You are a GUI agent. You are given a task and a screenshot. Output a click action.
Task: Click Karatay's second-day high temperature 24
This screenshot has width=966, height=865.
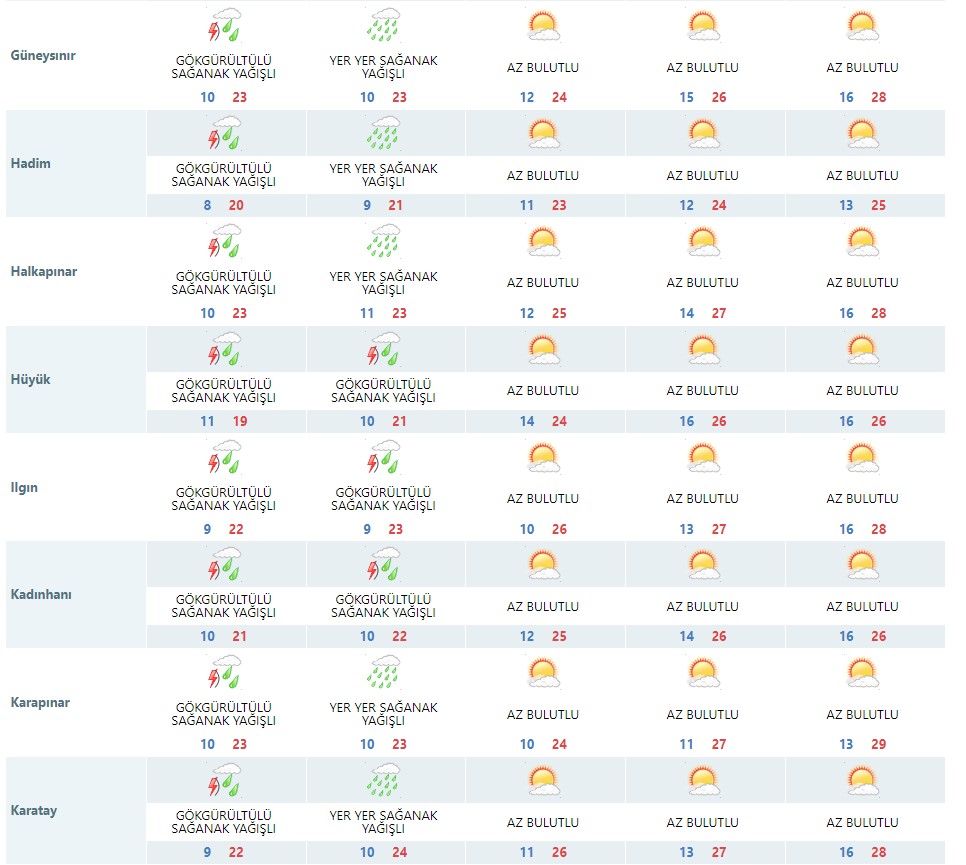(399, 852)
